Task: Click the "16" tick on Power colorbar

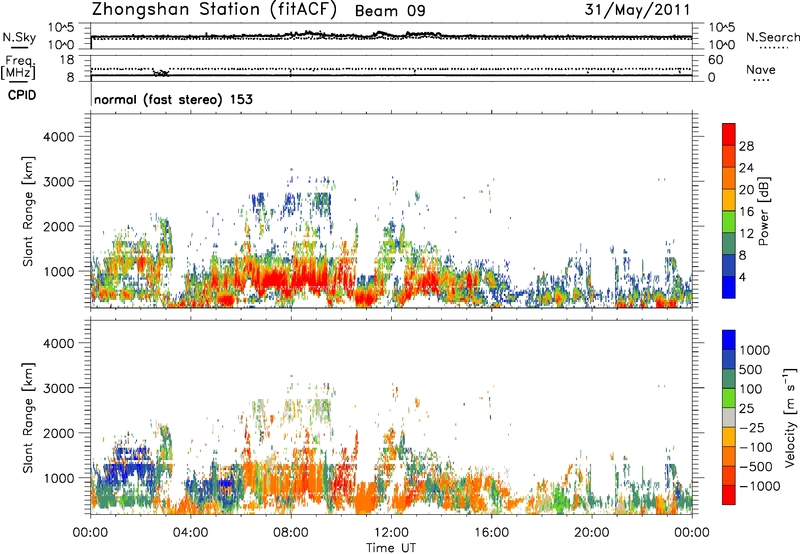Action: coord(746,211)
